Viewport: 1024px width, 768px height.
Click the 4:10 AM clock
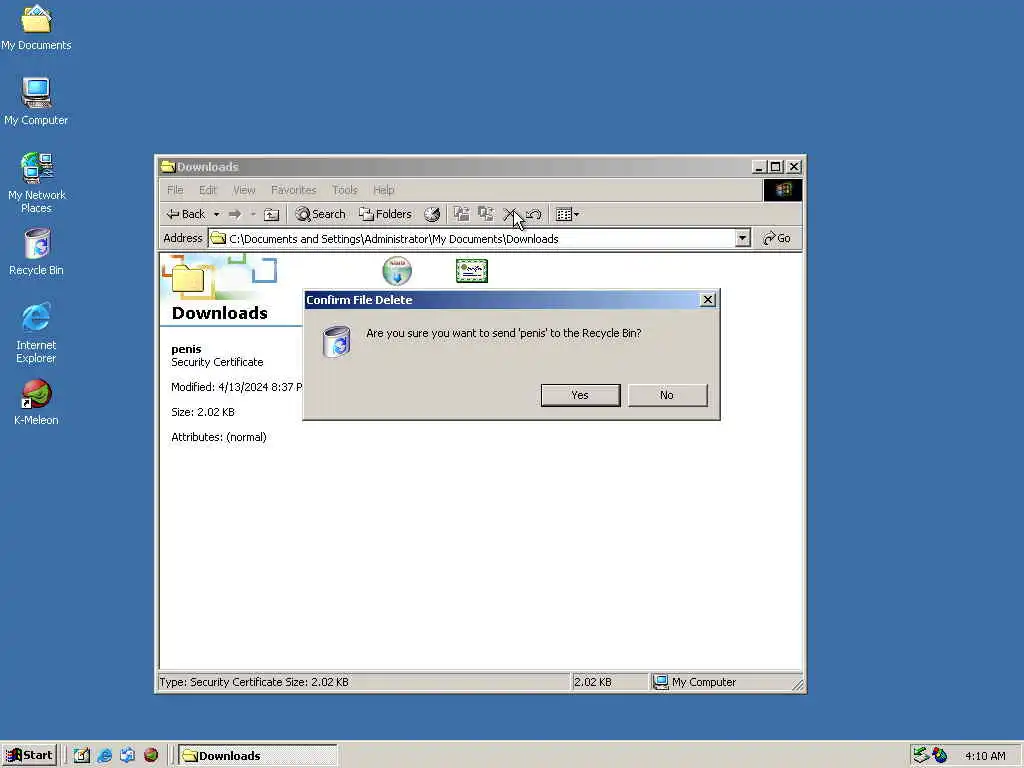pos(985,756)
